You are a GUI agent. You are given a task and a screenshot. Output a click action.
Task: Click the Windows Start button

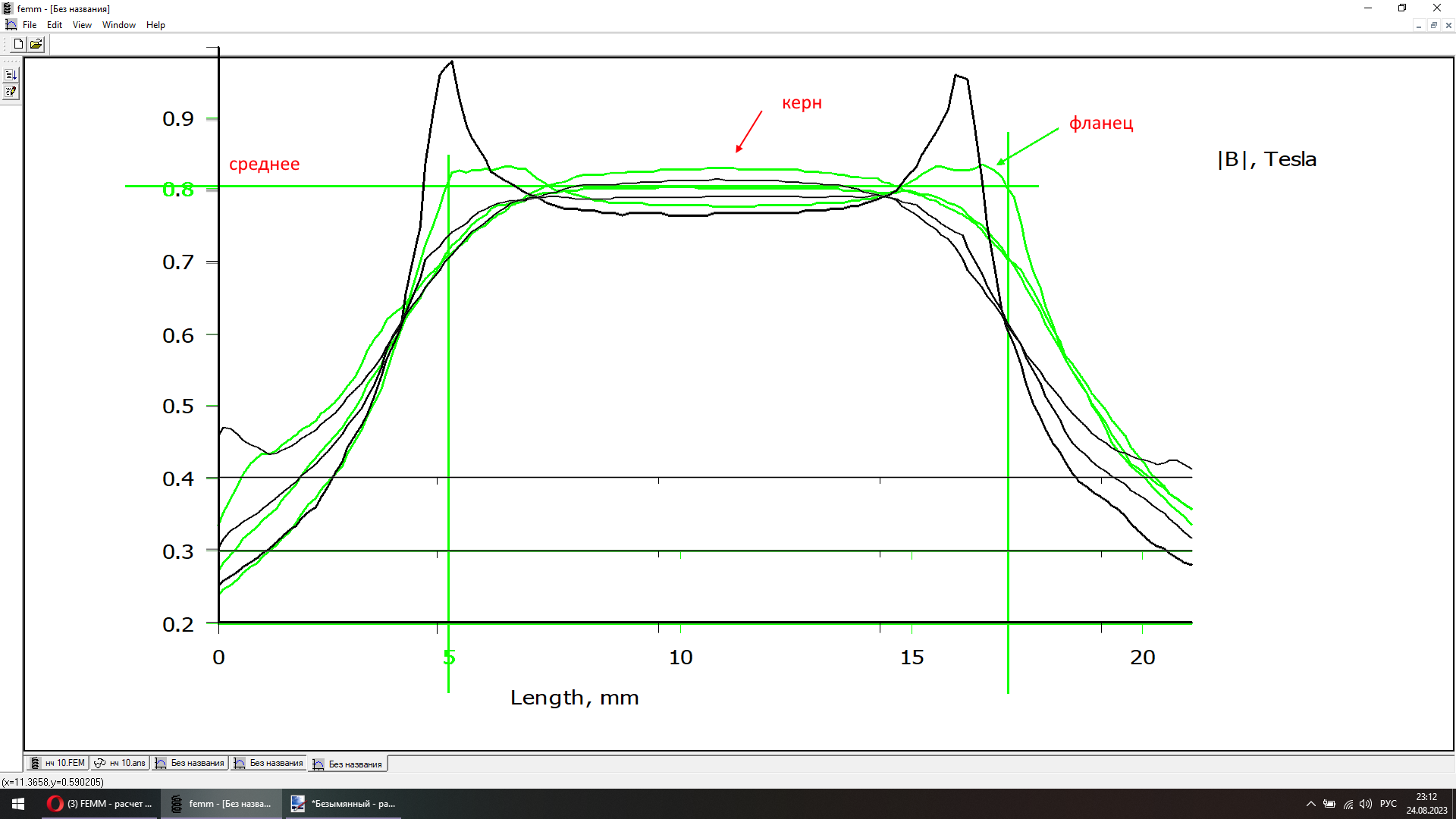click(x=18, y=804)
